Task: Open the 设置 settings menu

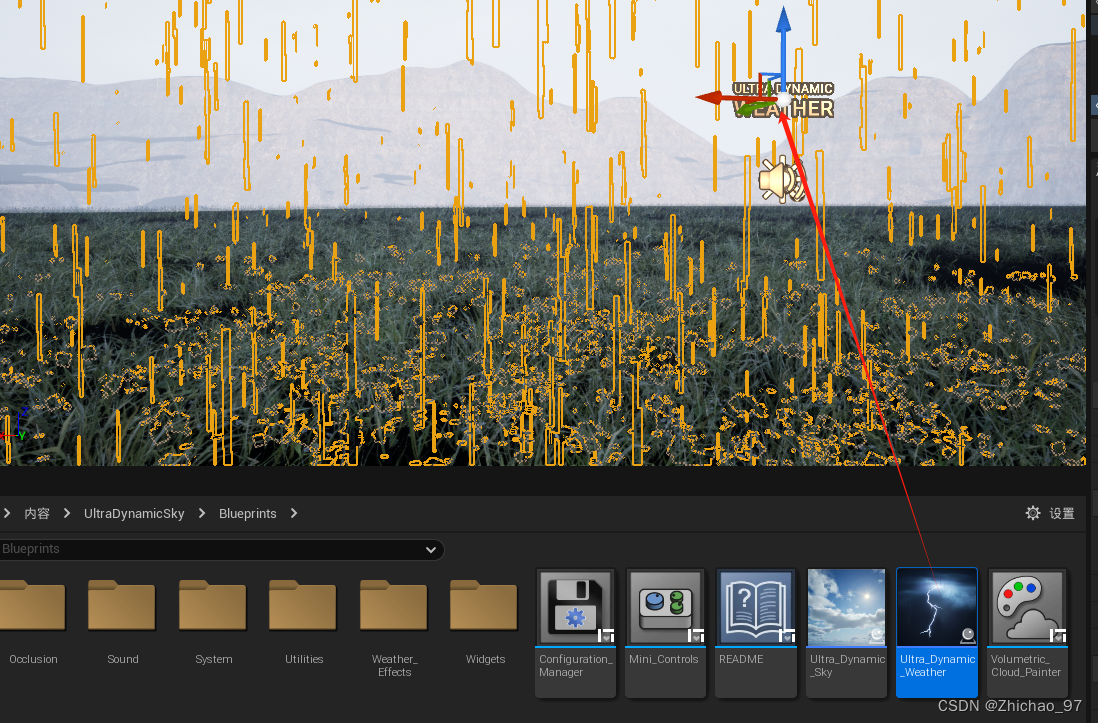Action: pyautogui.click(x=1062, y=514)
